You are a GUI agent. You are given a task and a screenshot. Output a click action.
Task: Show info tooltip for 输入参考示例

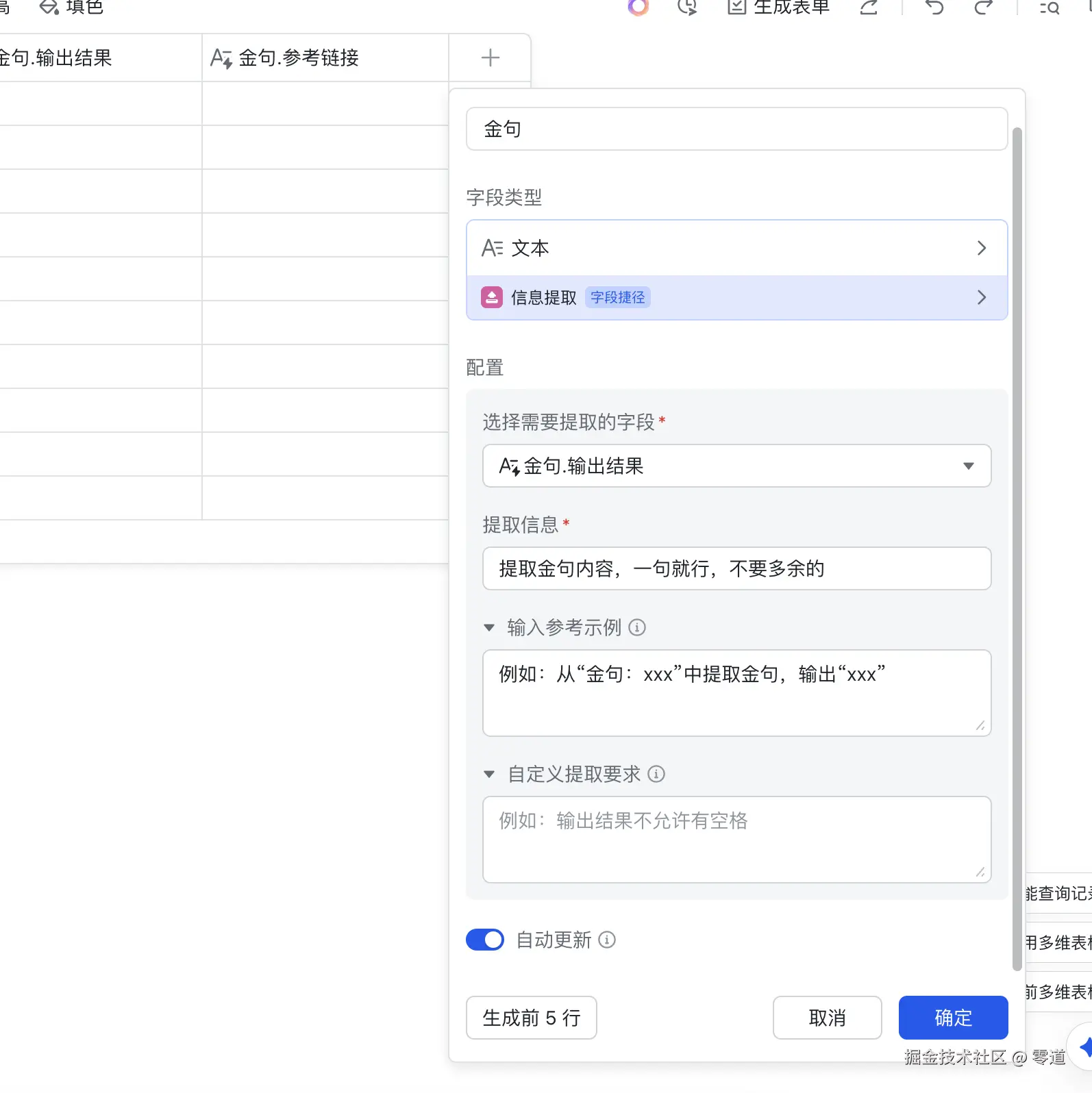(x=636, y=627)
